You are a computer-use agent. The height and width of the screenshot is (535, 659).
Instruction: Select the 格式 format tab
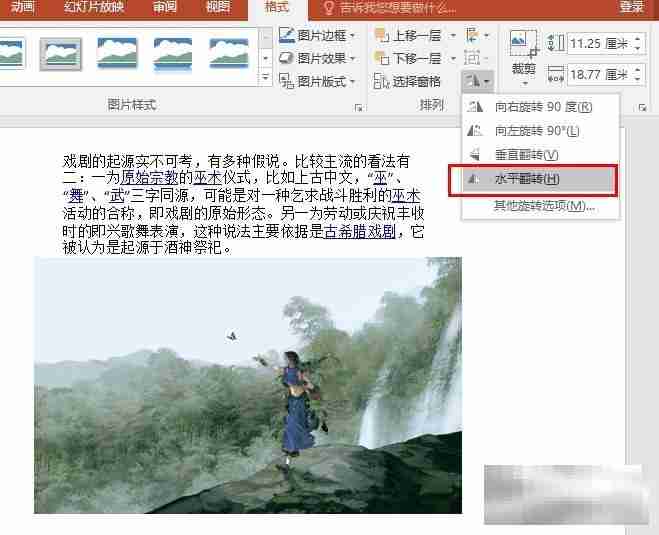[277, 8]
